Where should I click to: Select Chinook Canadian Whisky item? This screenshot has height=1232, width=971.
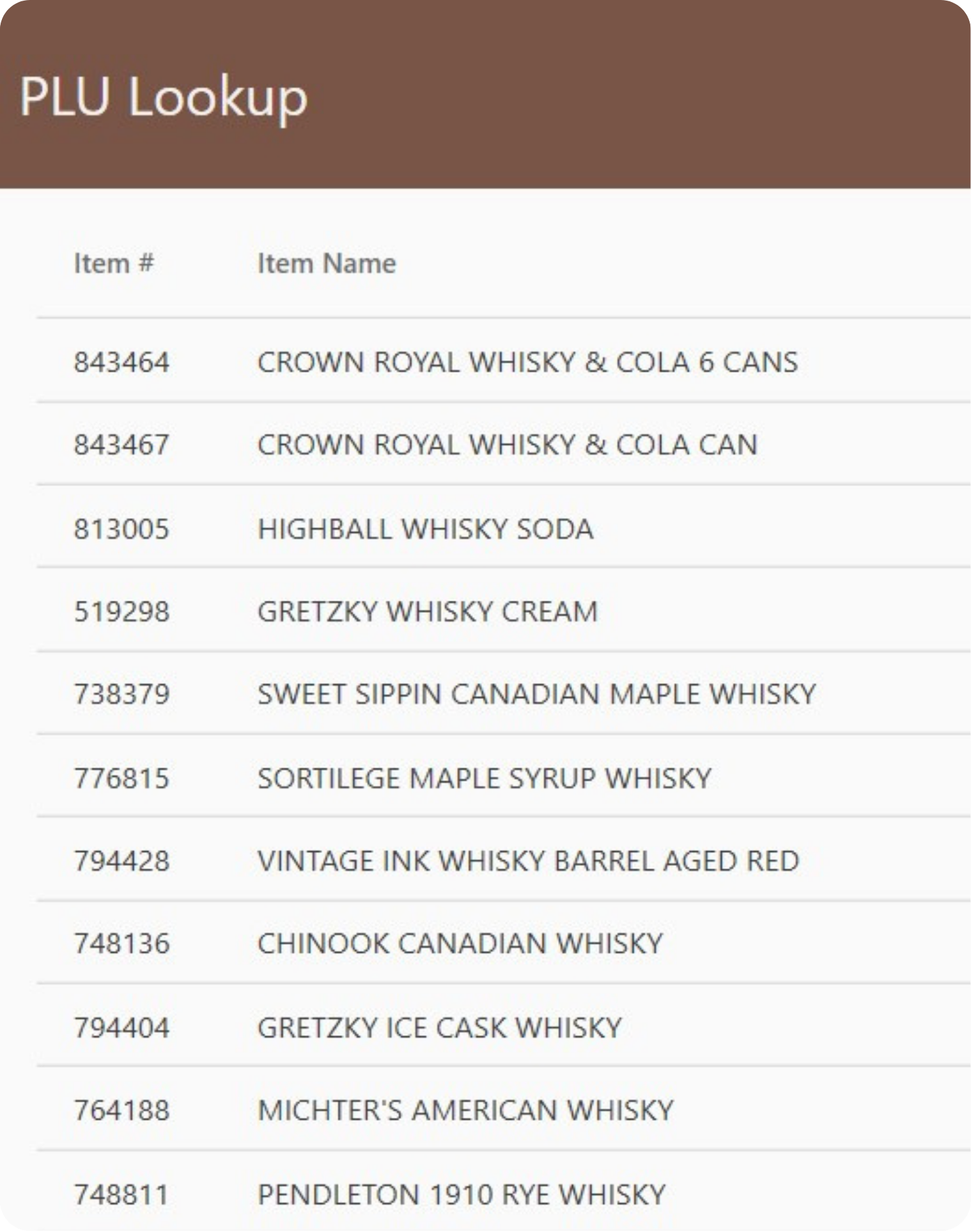[460, 944]
